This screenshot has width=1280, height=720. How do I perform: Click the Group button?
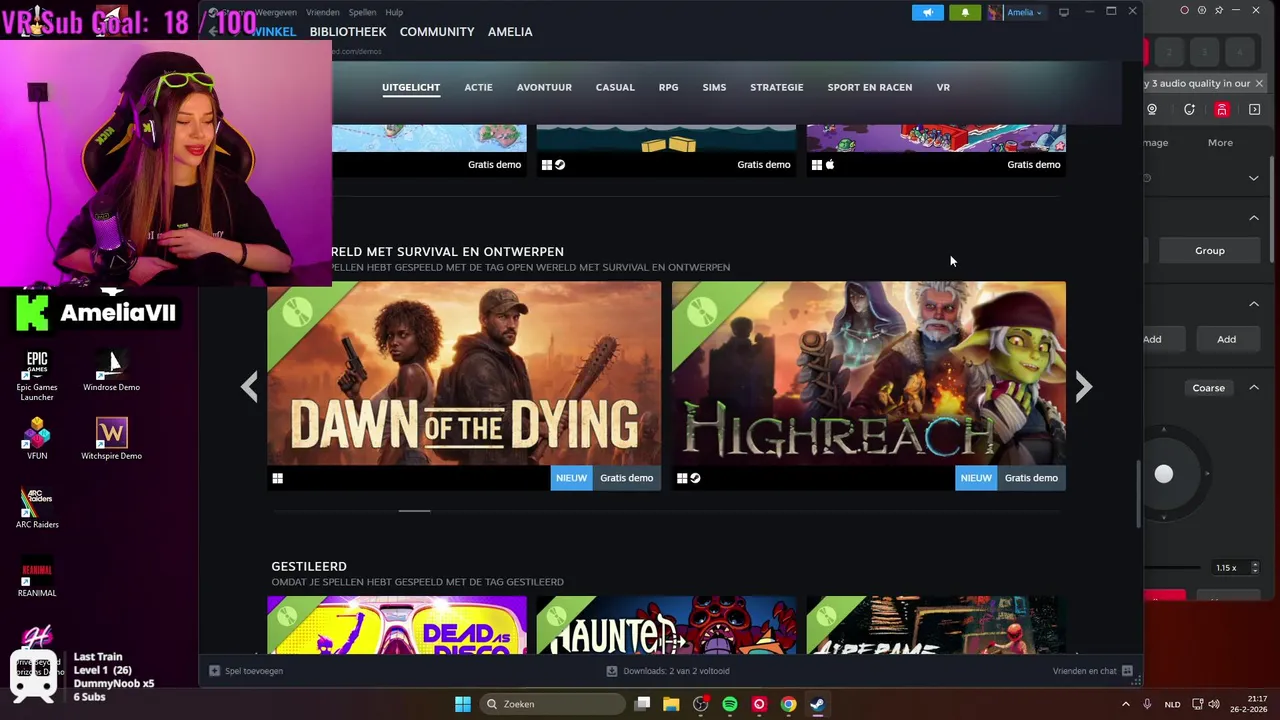click(1209, 250)
